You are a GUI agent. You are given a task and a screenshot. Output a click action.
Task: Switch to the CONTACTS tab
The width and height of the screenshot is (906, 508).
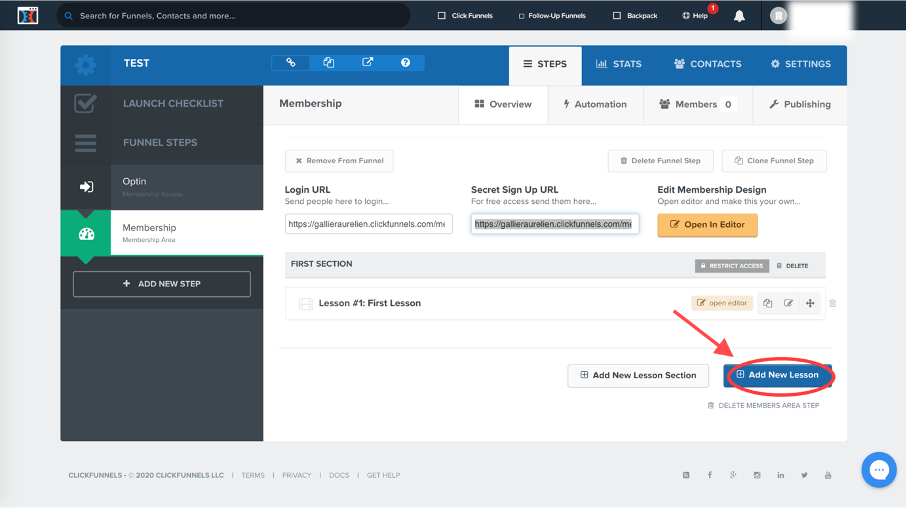pyautogui.click(x=707, y=64)
